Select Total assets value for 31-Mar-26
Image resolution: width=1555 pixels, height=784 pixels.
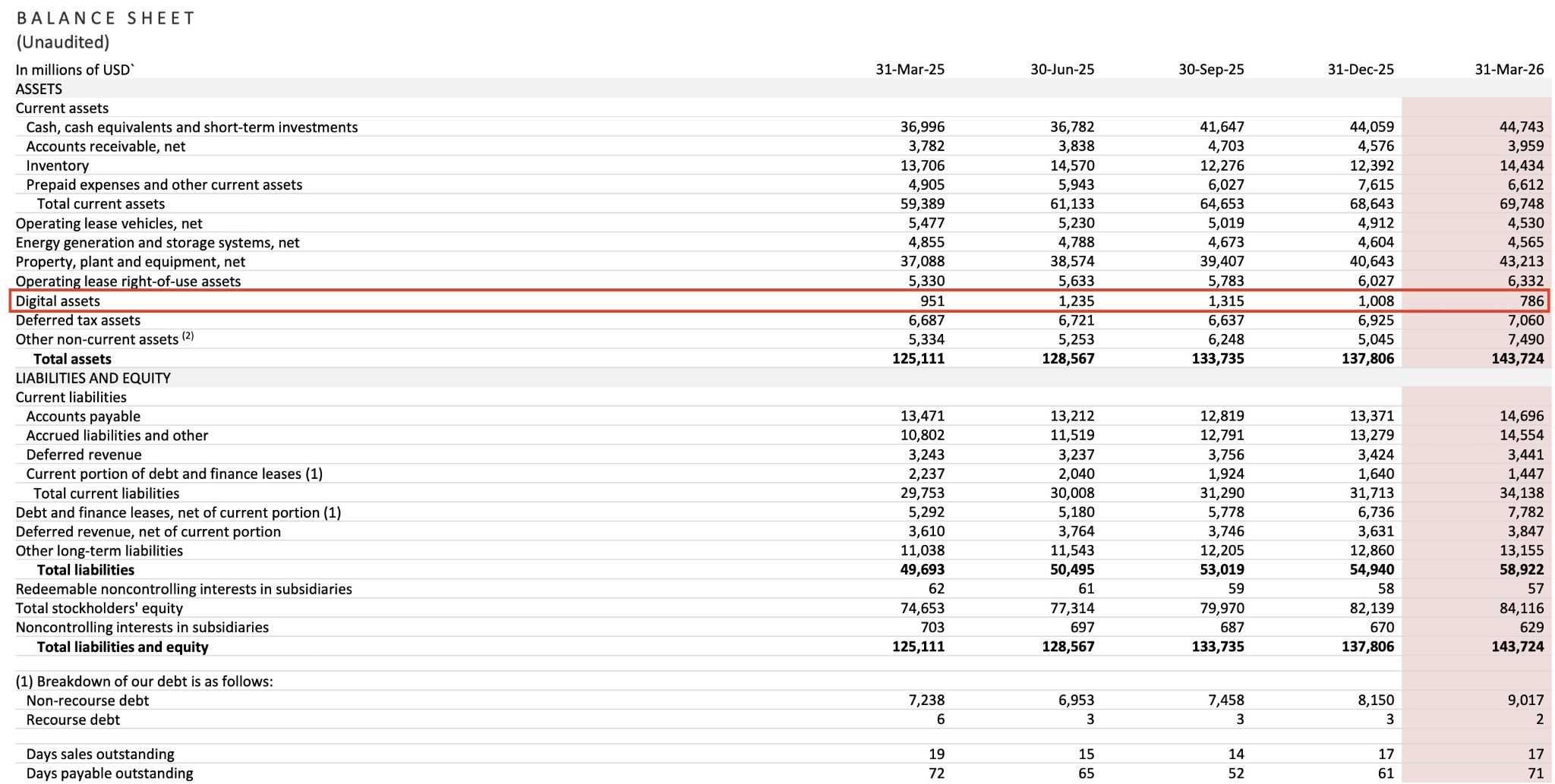(x=1517, y=359)
